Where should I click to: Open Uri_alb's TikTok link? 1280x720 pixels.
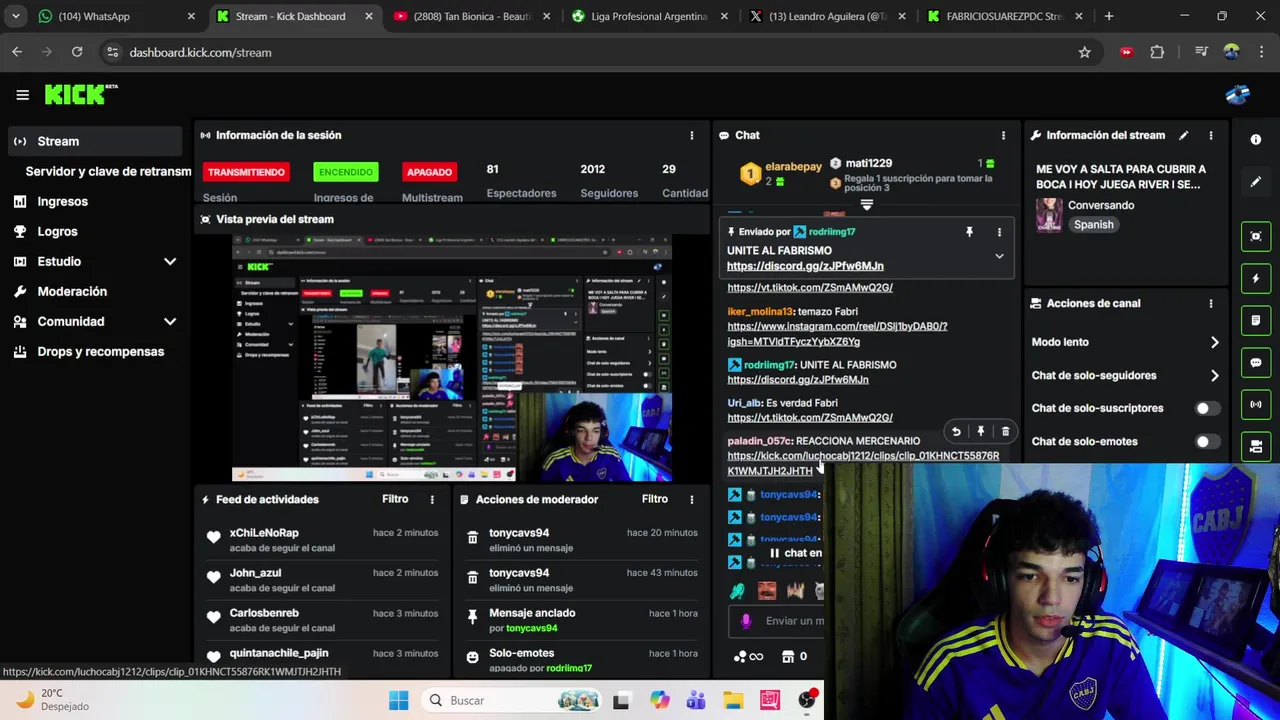810,418
